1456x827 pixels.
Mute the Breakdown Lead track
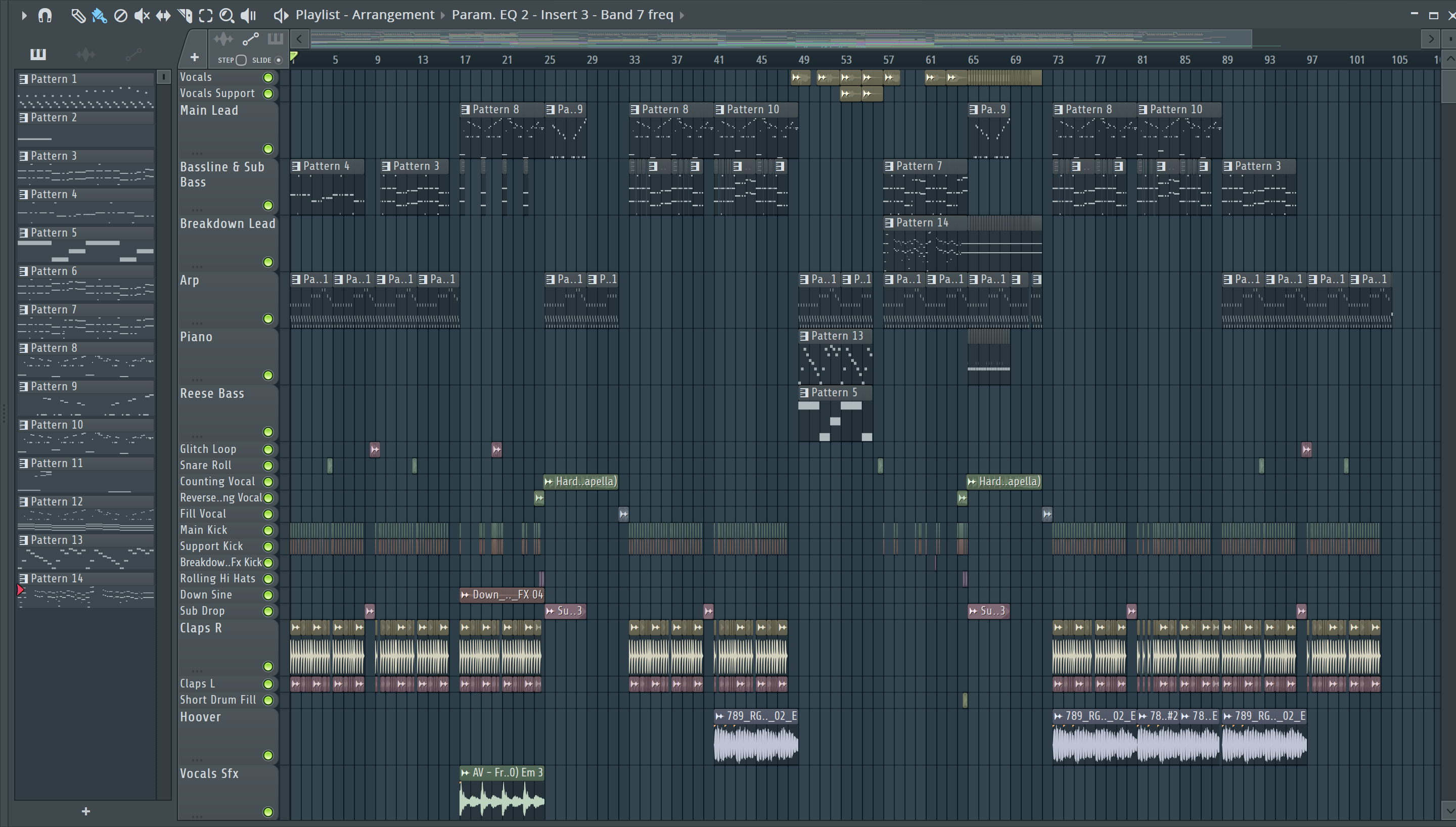[x=268, y=262]
